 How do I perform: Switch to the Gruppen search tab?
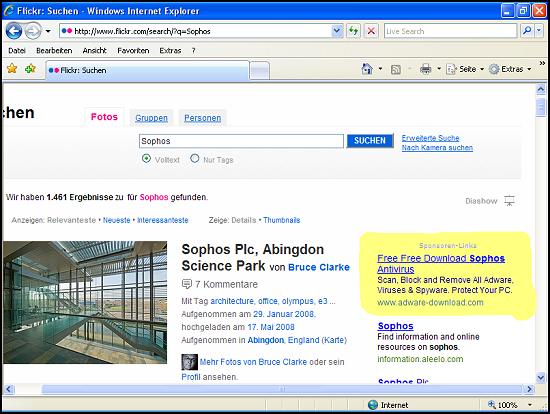tap(152, 118)
